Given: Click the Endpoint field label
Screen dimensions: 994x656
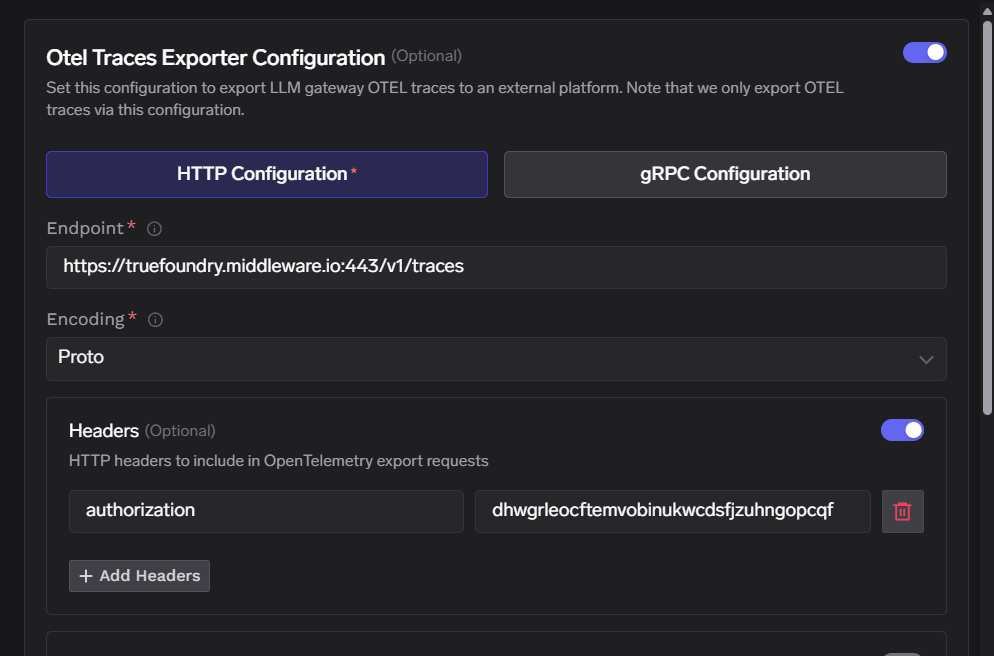Looking at the screenshot, I should (85, 228).
